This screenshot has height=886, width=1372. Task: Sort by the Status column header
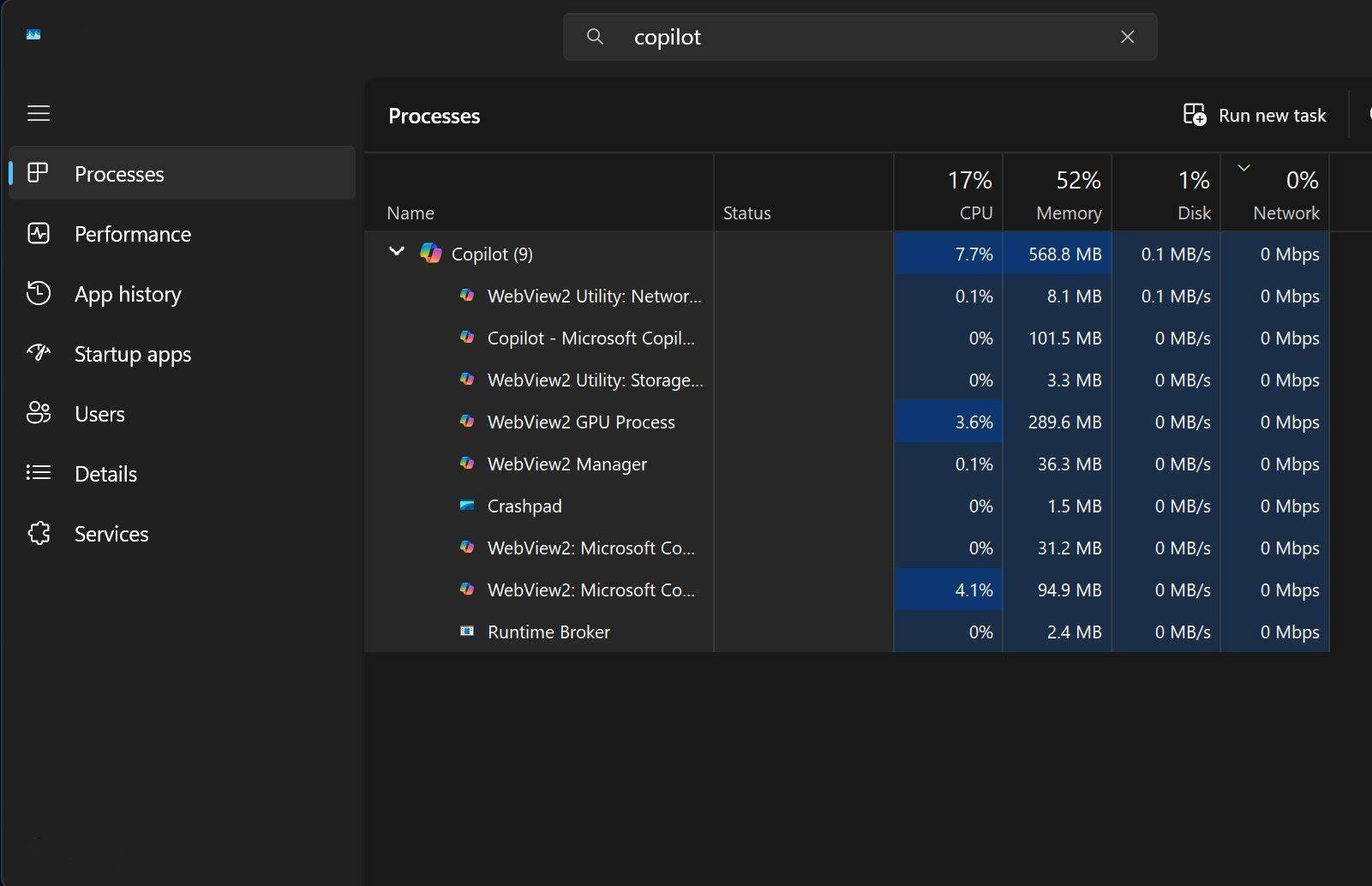click(804, 194)
